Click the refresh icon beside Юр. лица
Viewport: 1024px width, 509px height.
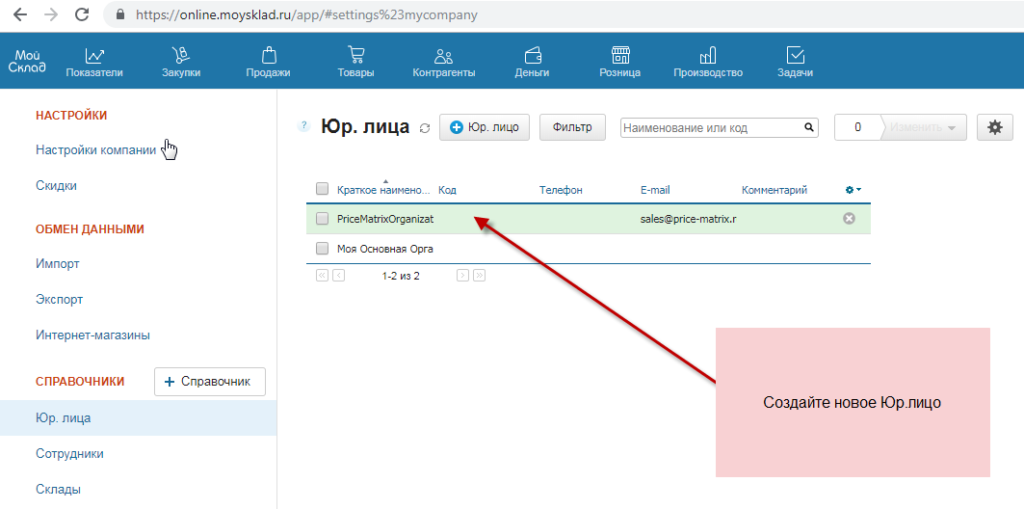425,128
